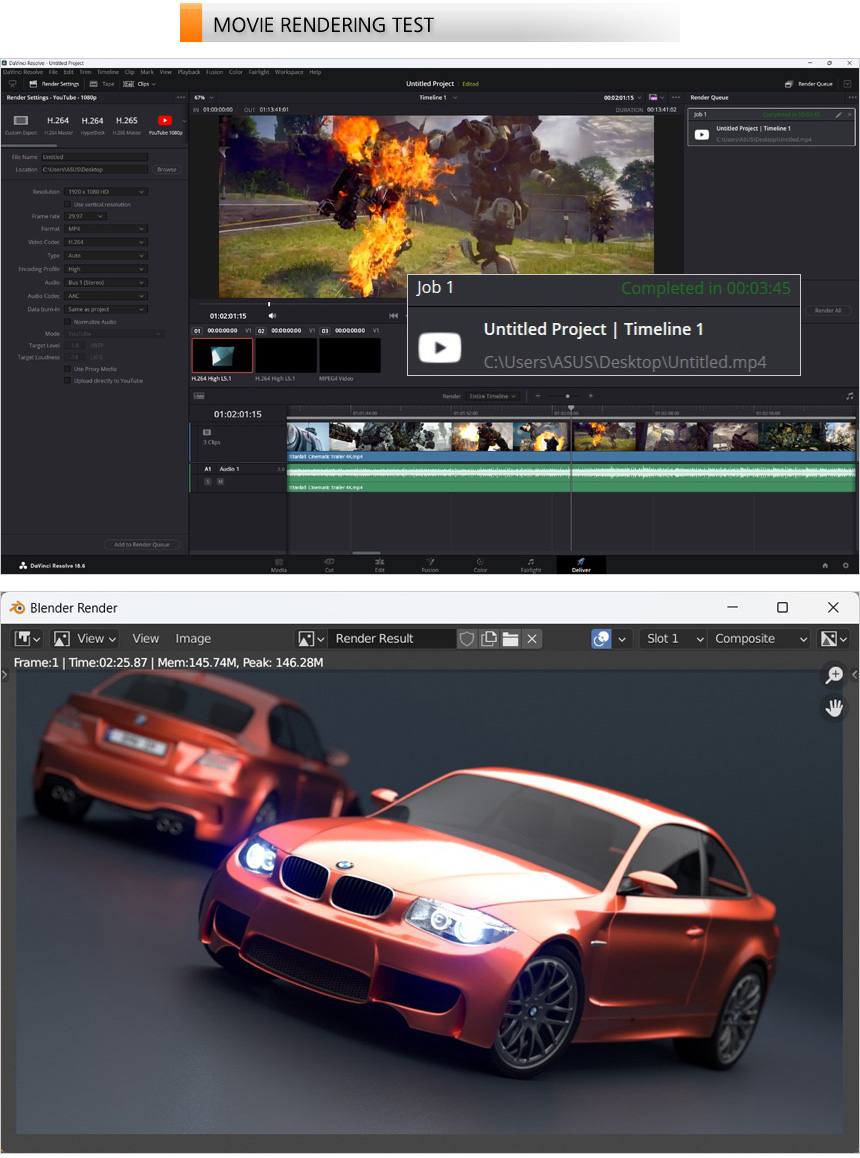
Task: Open the Frame rate dropdown
Action: click(x=86, y=216)
